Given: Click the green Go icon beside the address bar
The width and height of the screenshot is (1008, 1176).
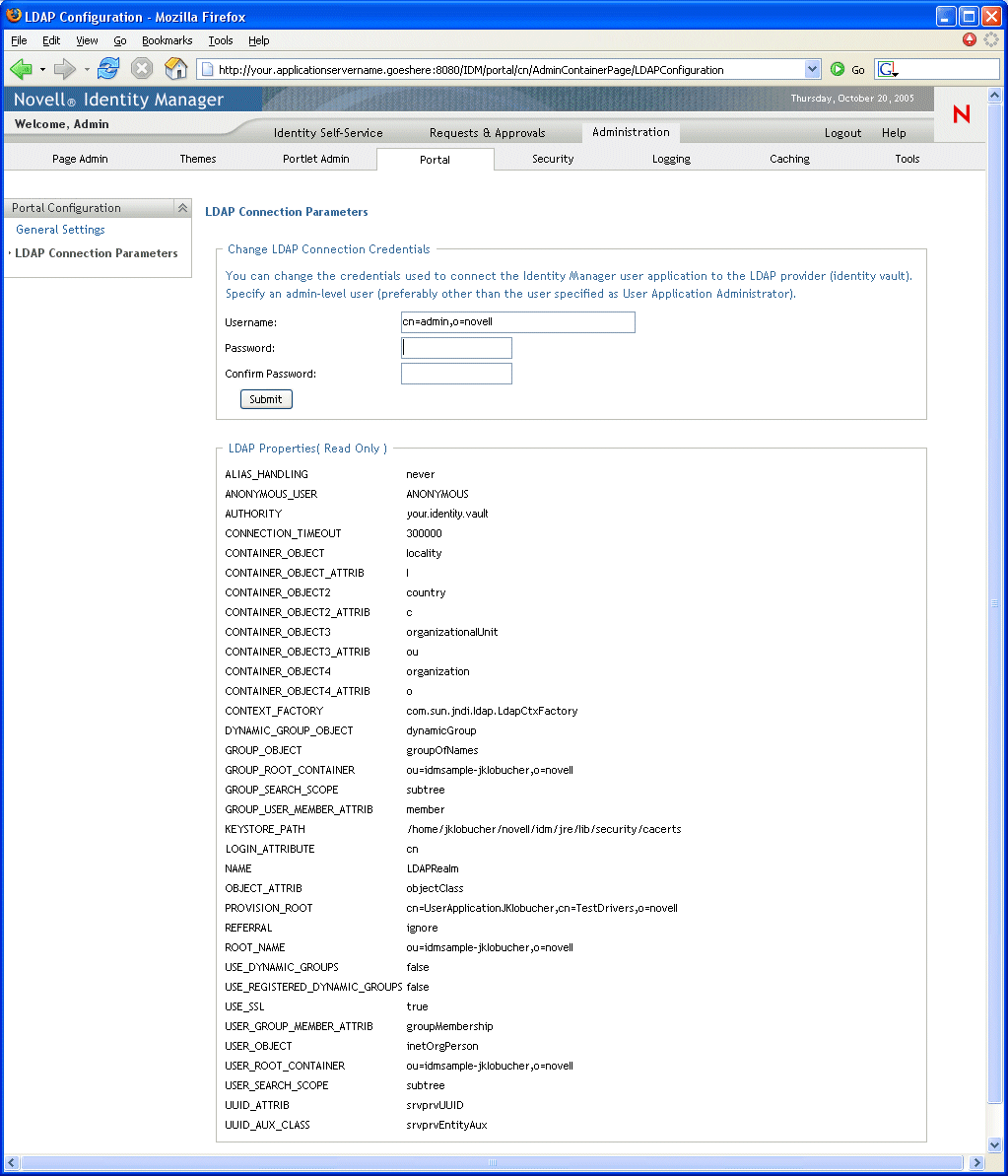Looking at the screenshot, I should [838, 69].
